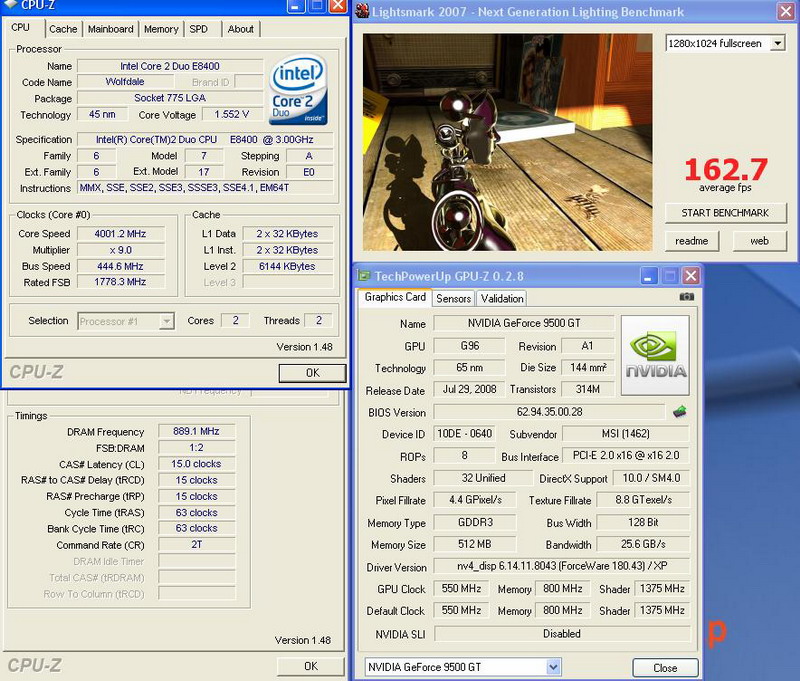
Task: Click the Level 2 cache value 6144 KBytes
Action: tap(287, 266)
